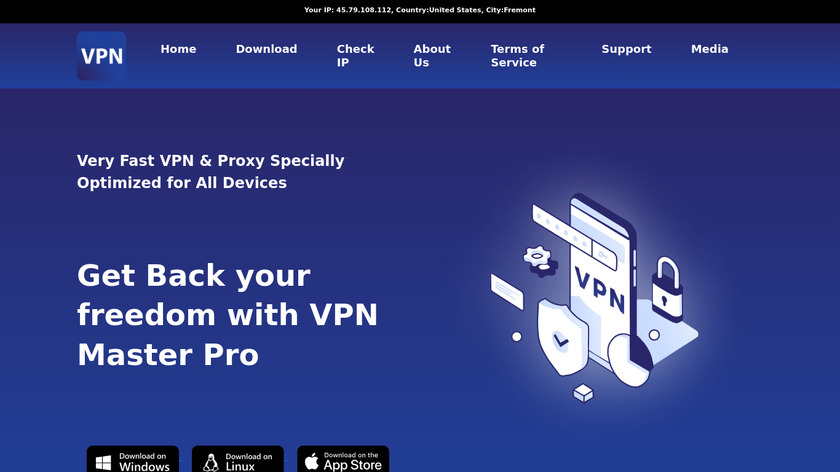
Task: Go to the Support page
Action: pyautogui.click(x=626, y=49)
